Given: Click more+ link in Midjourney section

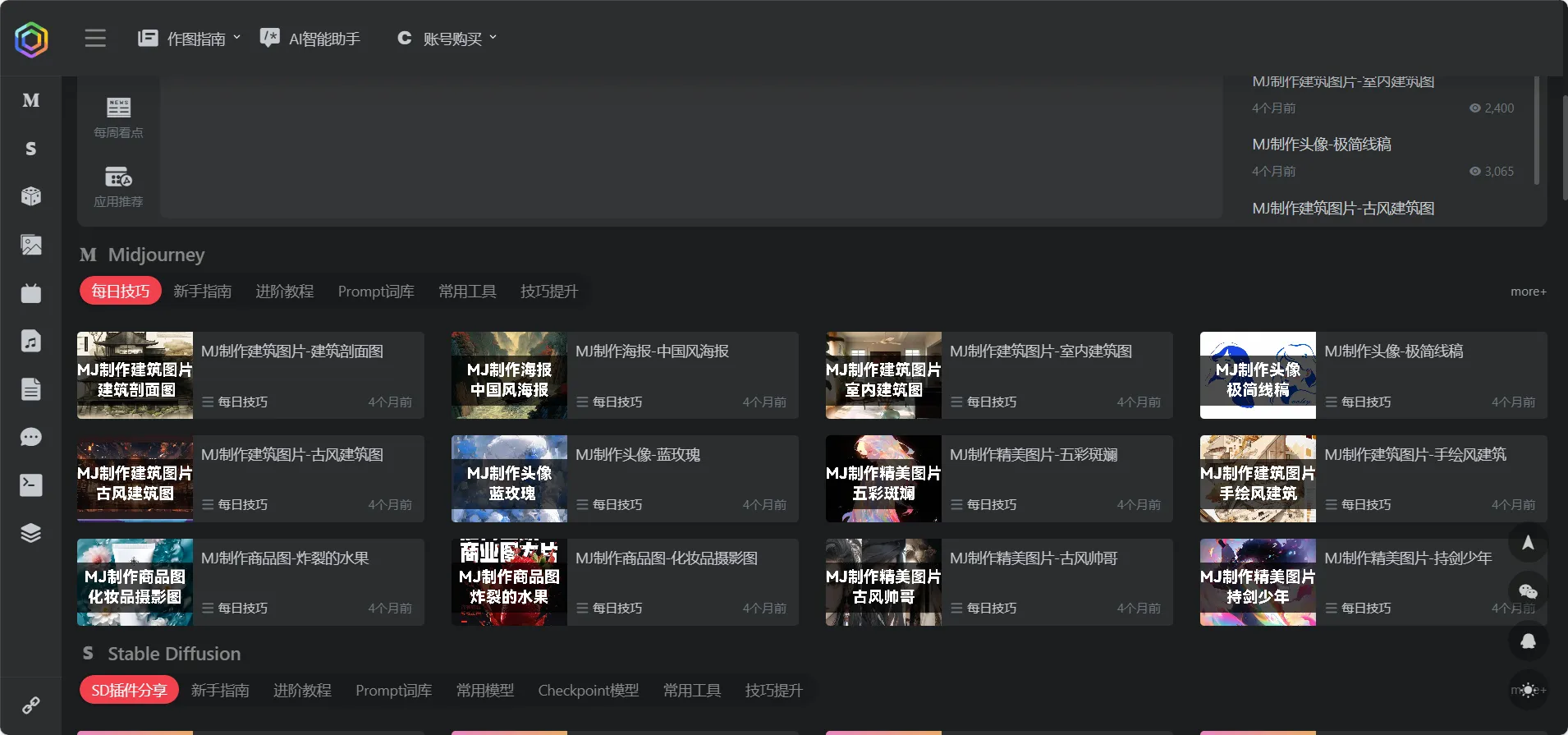Looking at the screenshot, I should click(1529, 292).
